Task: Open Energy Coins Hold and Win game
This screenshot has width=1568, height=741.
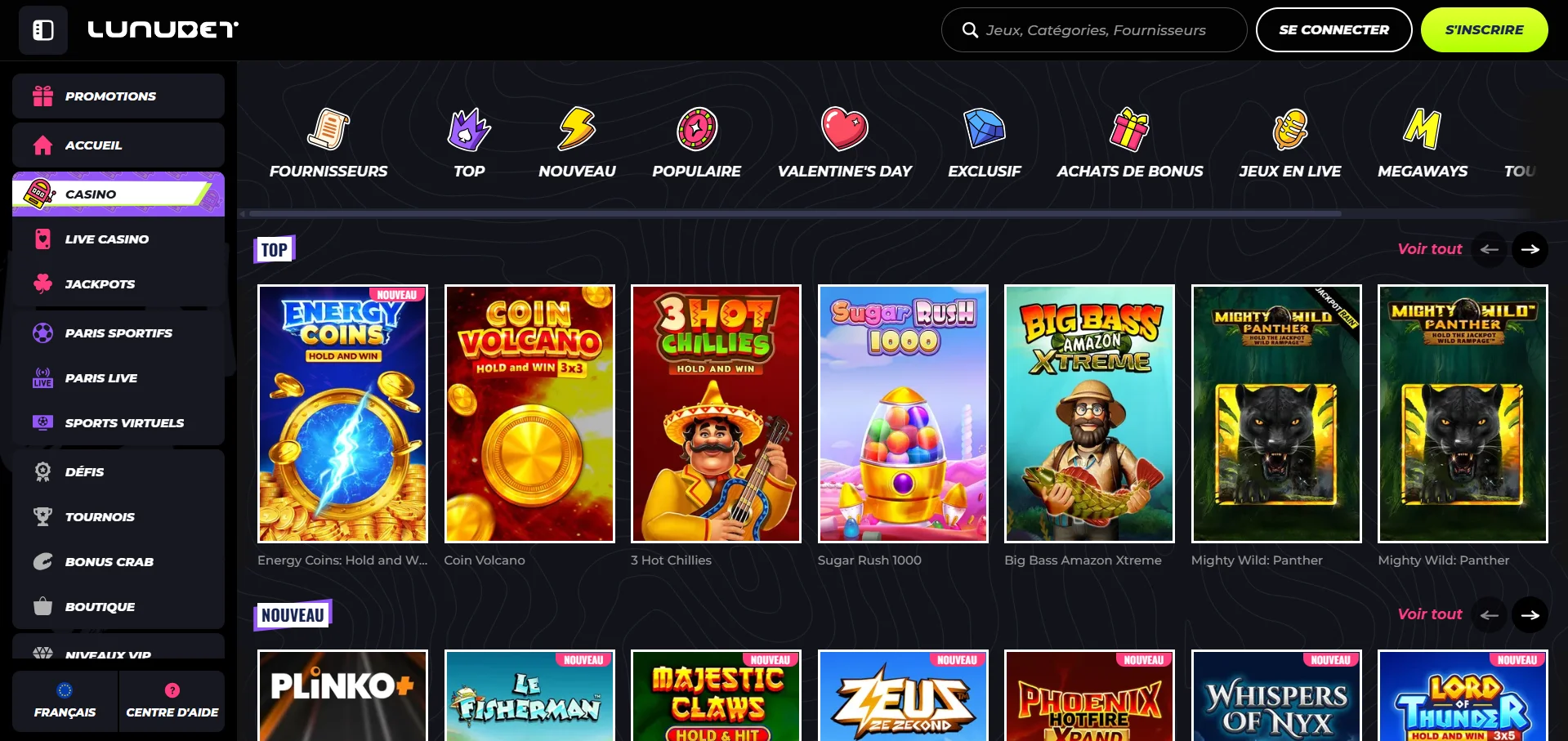Action: pos(342,413)
